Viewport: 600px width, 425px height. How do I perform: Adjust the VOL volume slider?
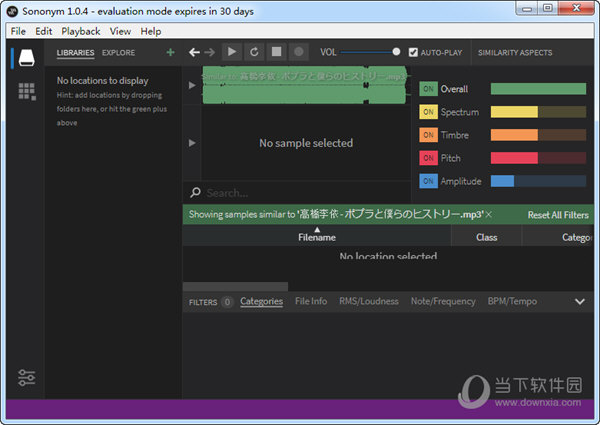(x=370, y=52)
